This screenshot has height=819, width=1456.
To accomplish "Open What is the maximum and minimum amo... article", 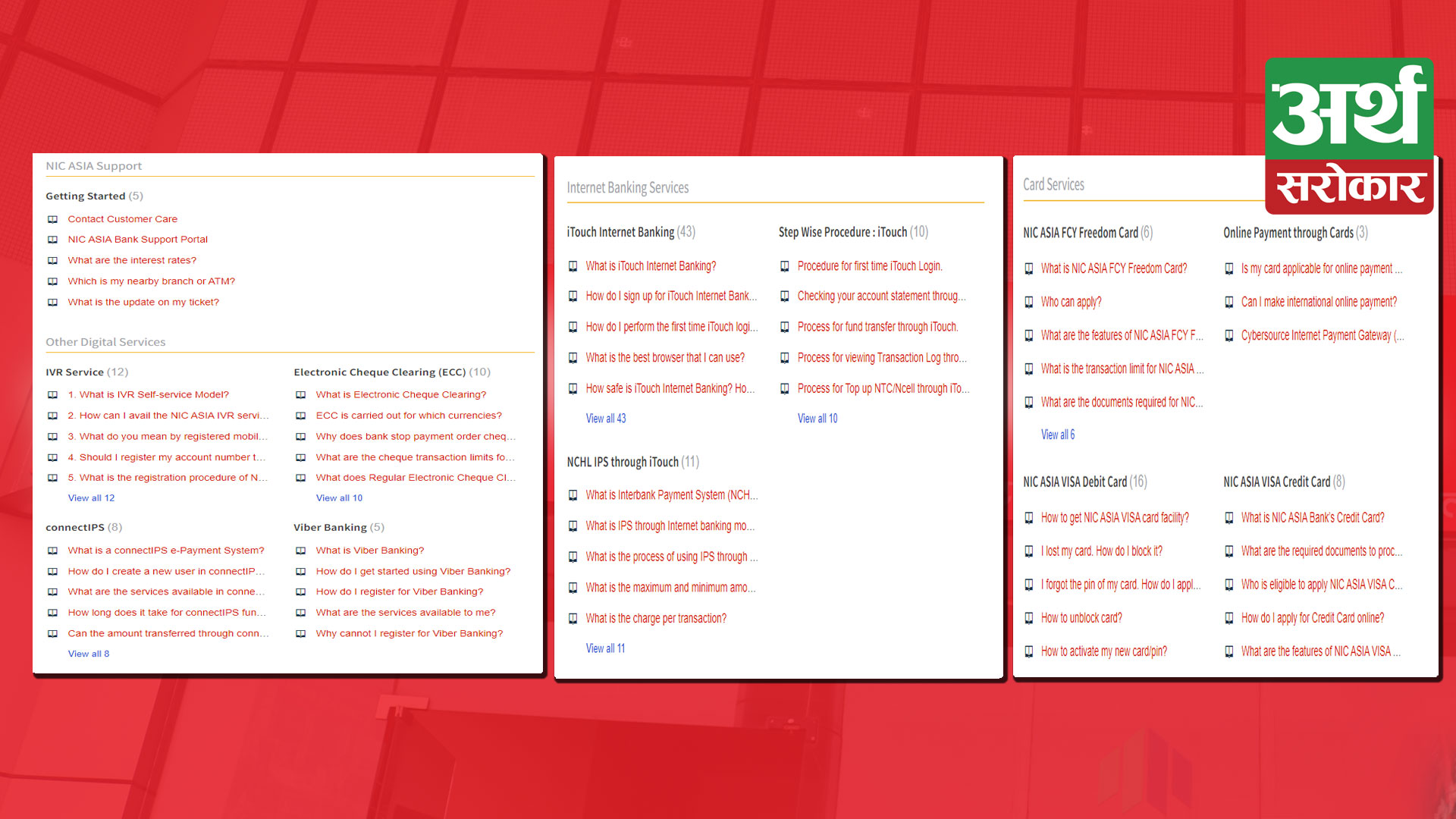I will pyautogui.click(x=670, y=588).
